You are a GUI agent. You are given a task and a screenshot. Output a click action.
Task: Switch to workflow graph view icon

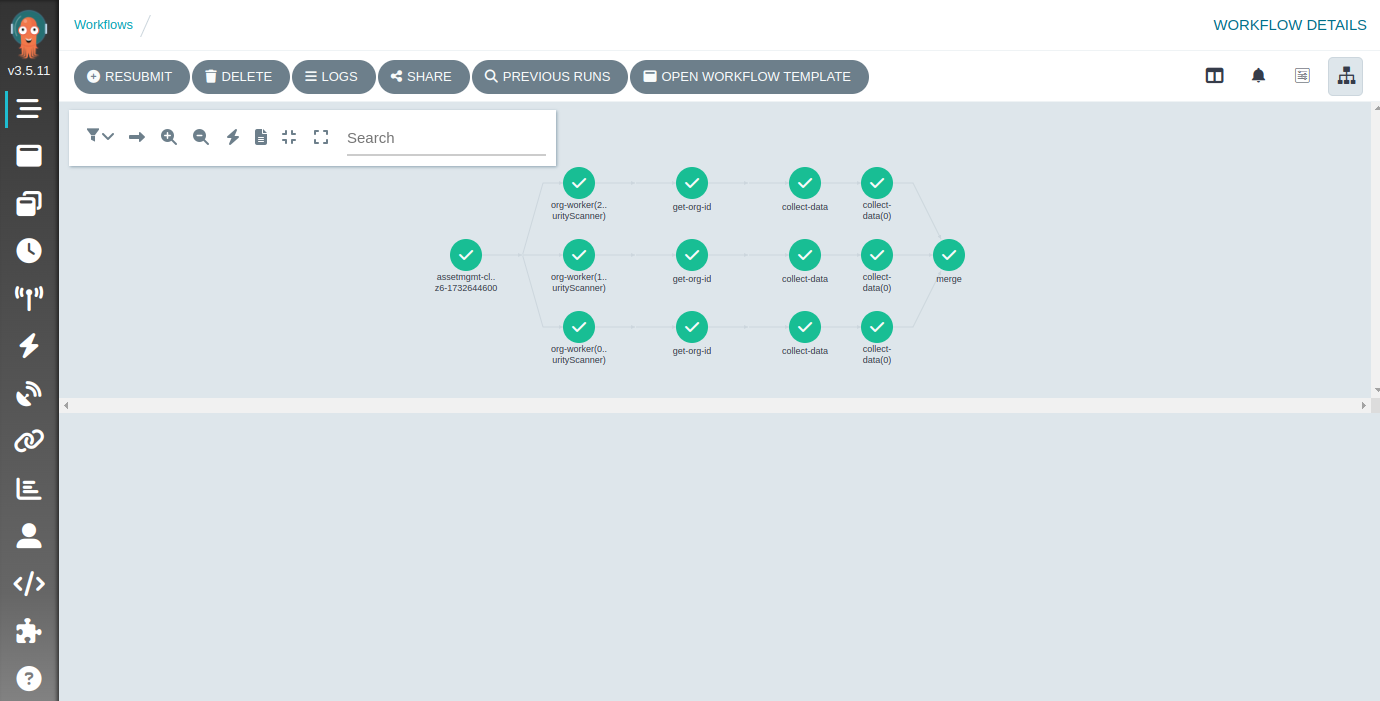coord(1345,76)
